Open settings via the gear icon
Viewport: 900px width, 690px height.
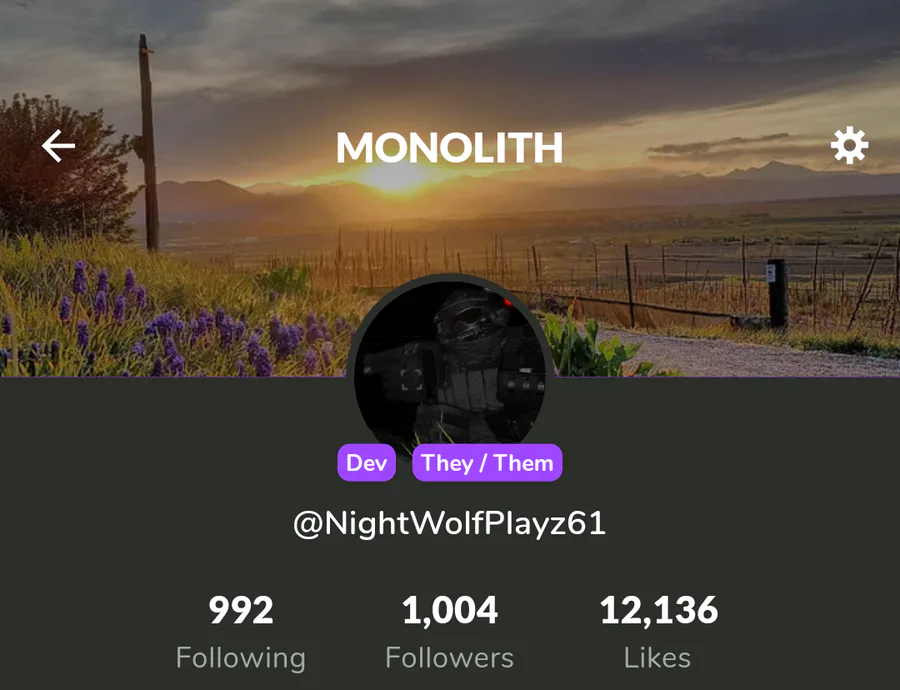(849, 145)
